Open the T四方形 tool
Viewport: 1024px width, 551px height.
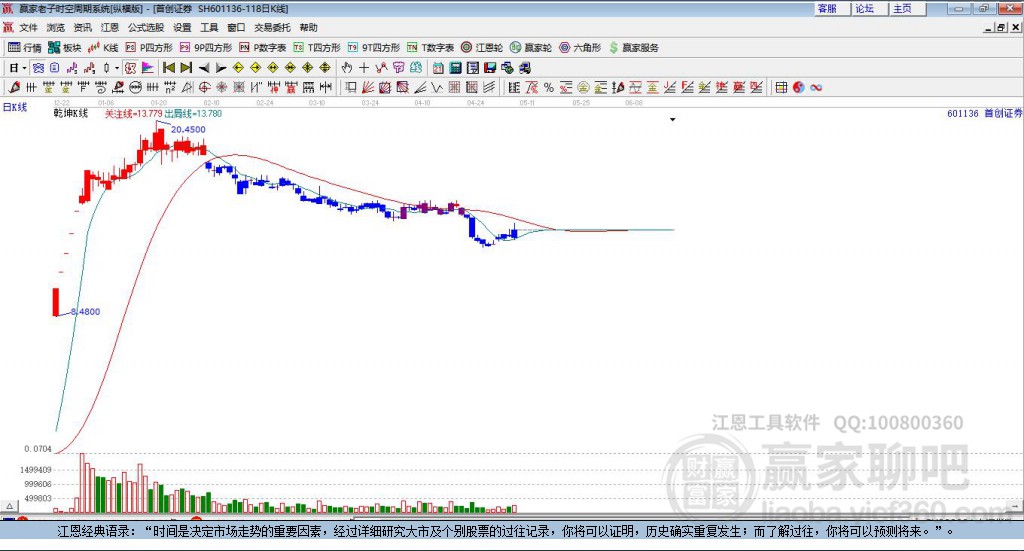point(317,48)
